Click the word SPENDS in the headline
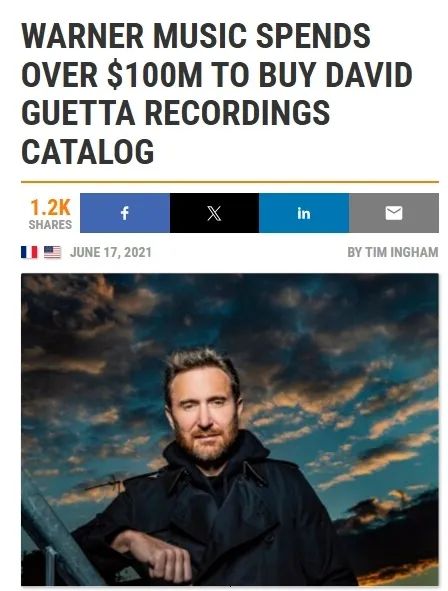Image resolution: width=448 pixels, height=591 pixels. (x=313, y=36)
